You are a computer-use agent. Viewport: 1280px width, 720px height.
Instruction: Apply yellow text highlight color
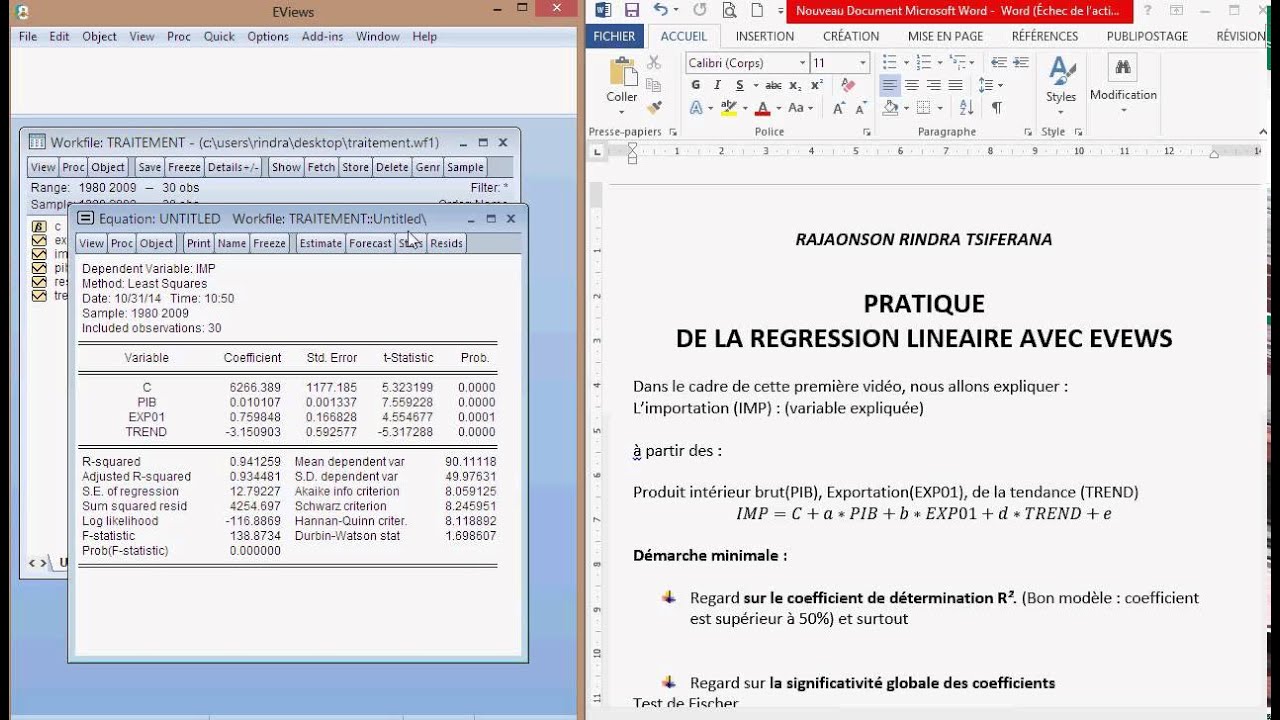coord(728,108)
